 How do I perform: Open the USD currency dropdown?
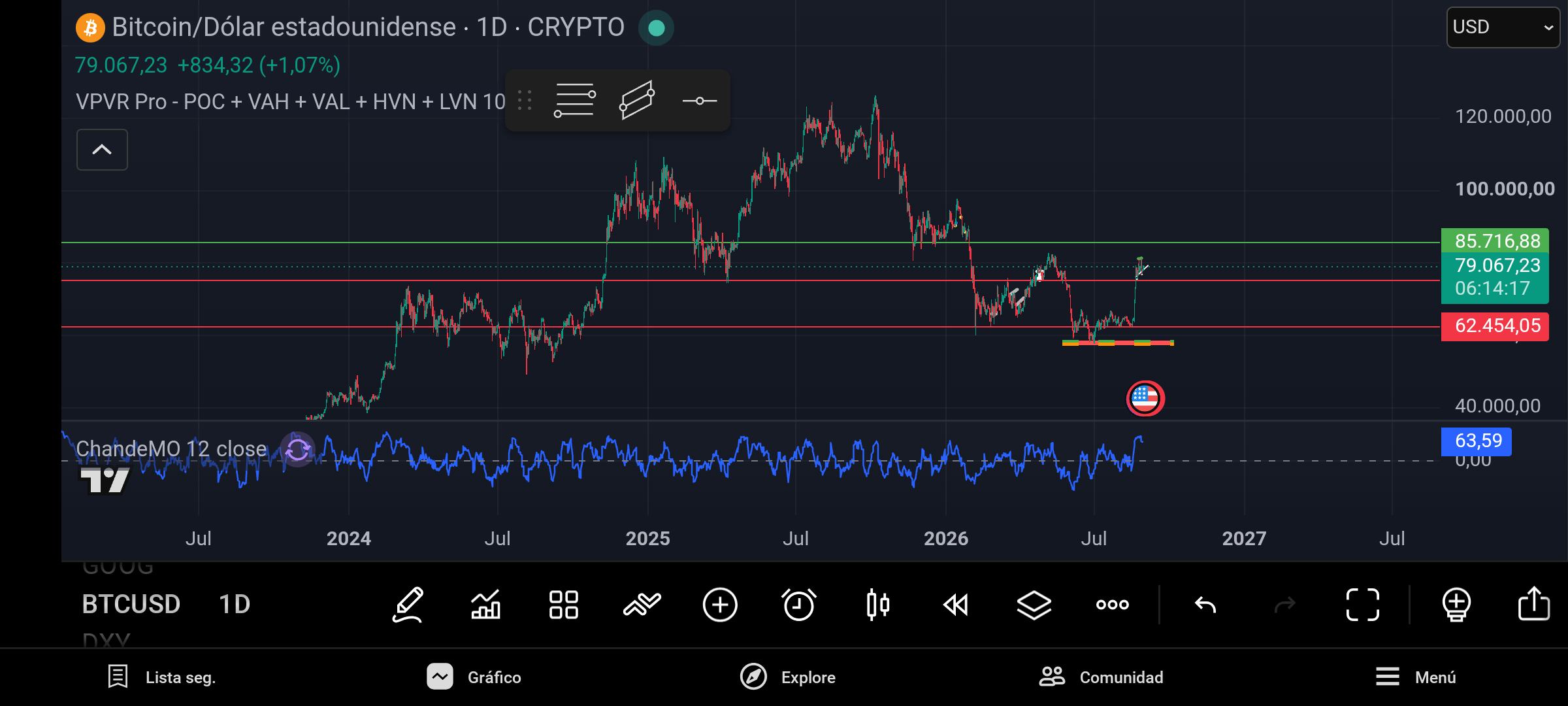(x=1503, y=27)
